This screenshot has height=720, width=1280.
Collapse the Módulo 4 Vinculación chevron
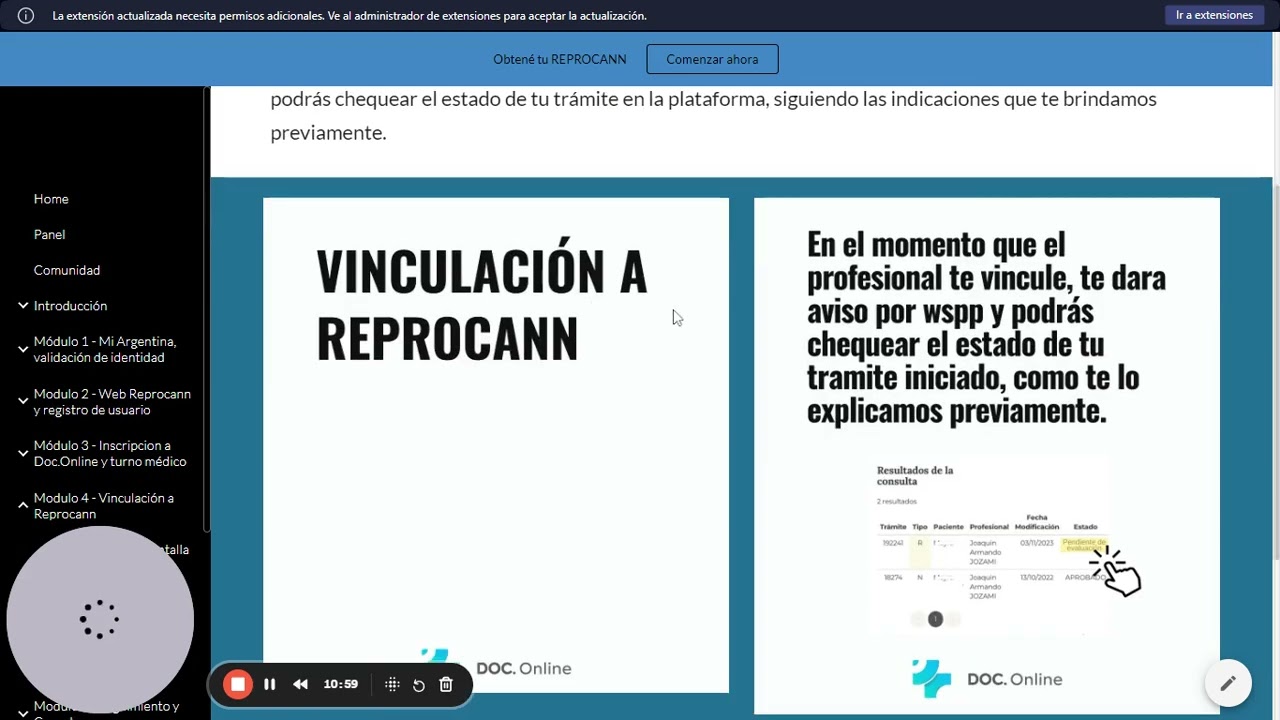(x=23, y=505)
